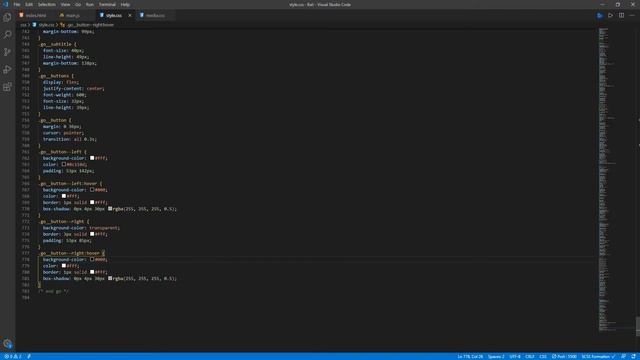Open the Run menu
The height and width of the screenshot is (360, 640).
click(90, 4)
